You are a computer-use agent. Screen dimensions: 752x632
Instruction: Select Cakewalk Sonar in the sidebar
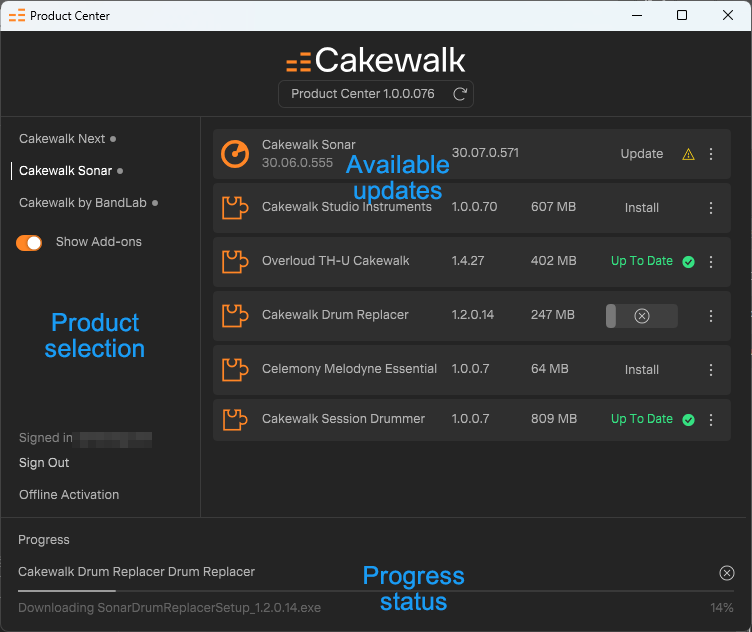click(65, 171)
